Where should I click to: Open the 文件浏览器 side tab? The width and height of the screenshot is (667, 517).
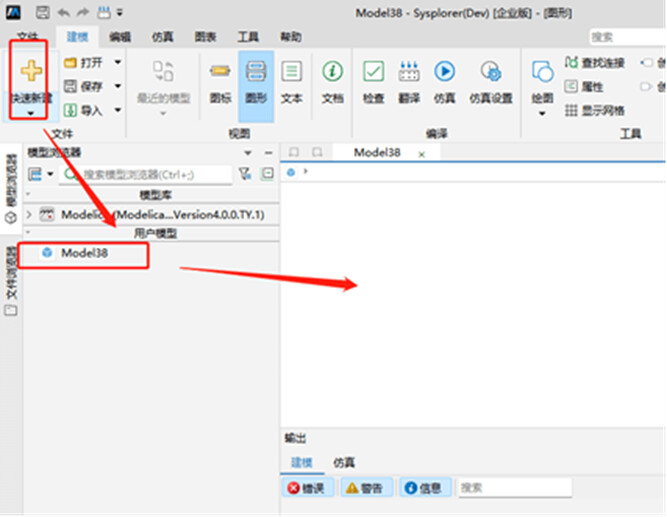coord(11,281)
